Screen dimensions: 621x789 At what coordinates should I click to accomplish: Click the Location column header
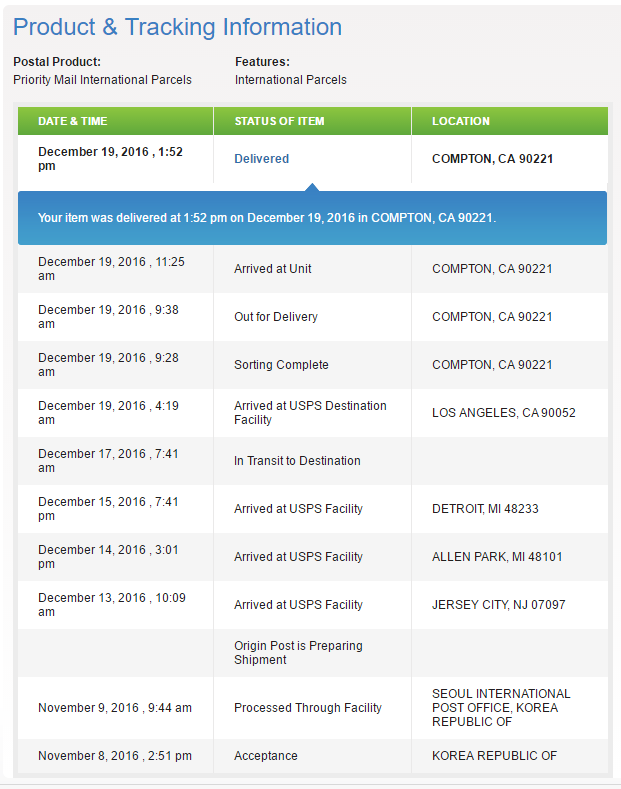point(461,121)
